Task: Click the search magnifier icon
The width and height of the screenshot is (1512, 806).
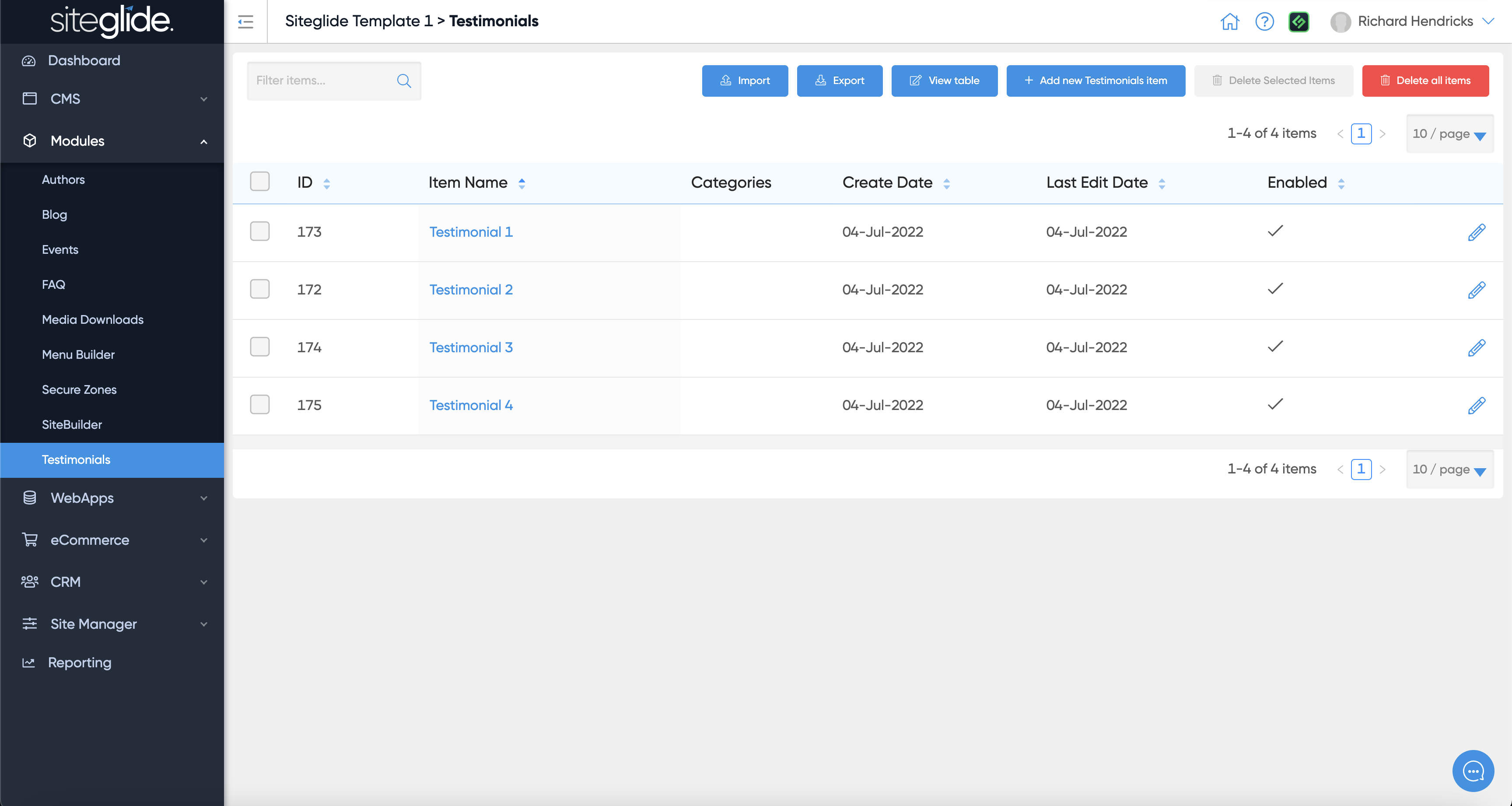Action: tap(404, 81)
